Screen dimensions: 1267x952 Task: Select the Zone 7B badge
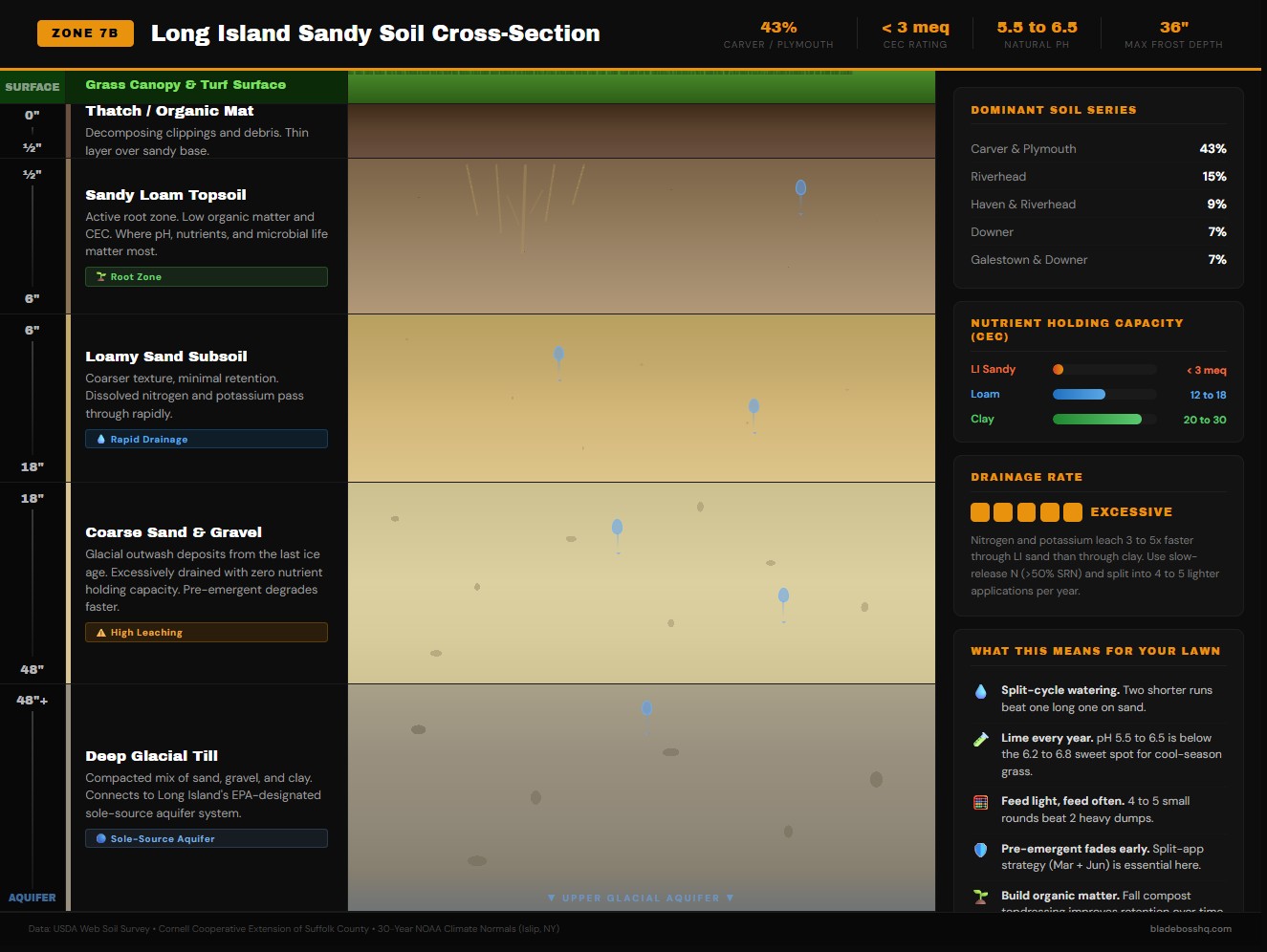pyautogui.click(x=85, y=33)
